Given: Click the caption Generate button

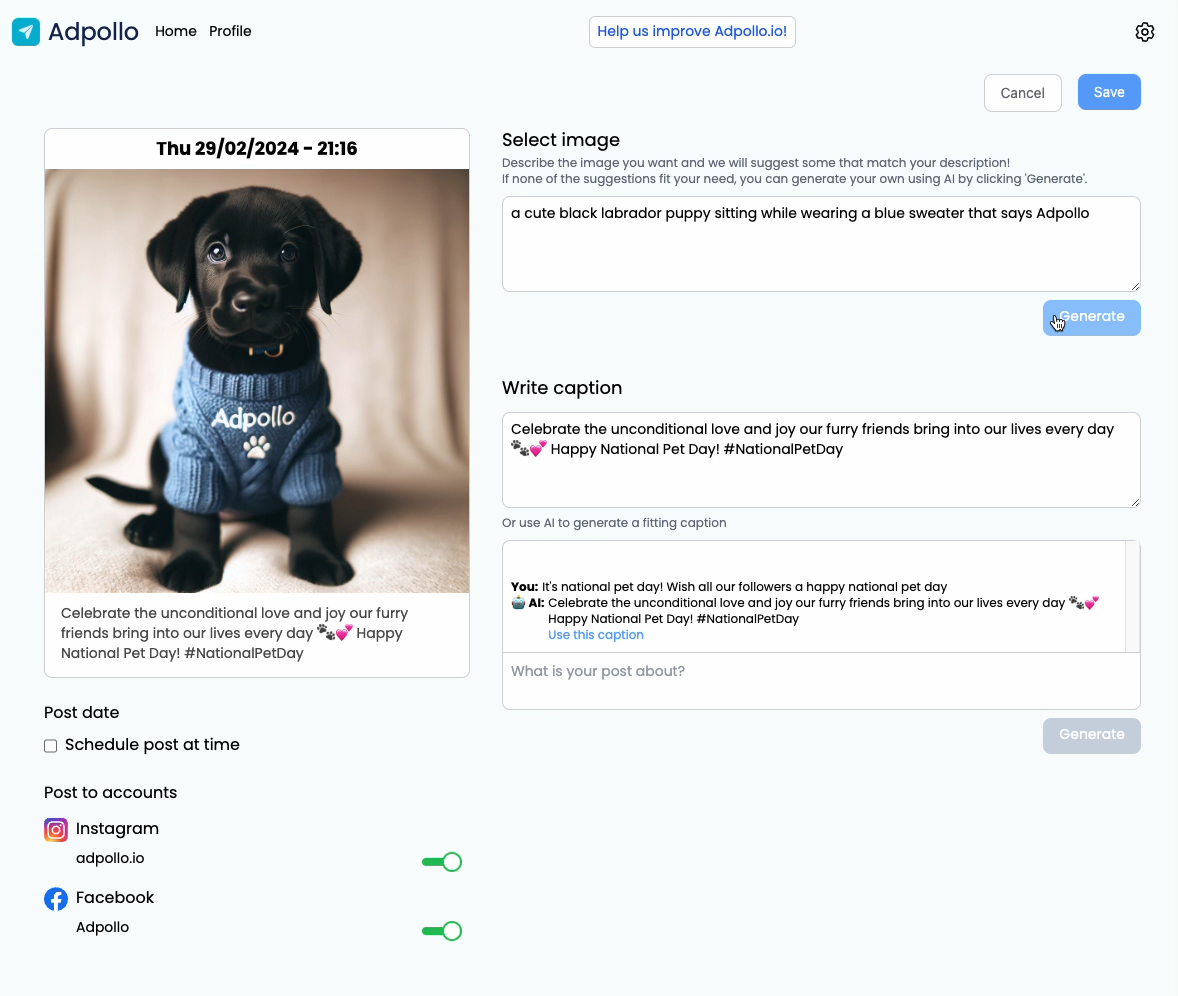Looking at the screenshot, I should click(x=1091, y=735).
